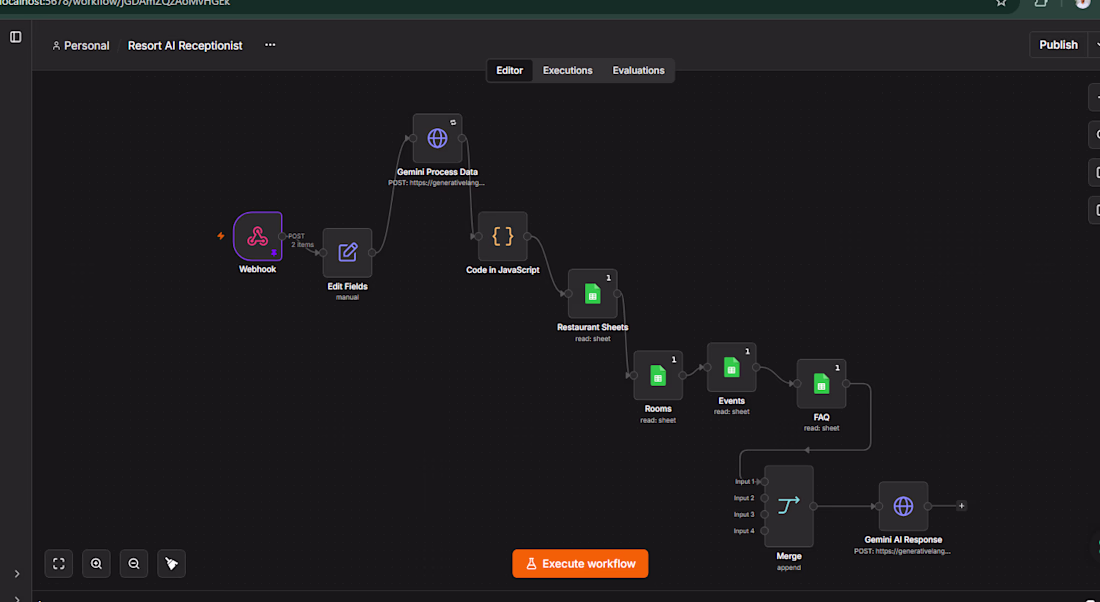Select the Gemini AI Response node
The width and height of the screenshot is (1100, 602).
904,506
